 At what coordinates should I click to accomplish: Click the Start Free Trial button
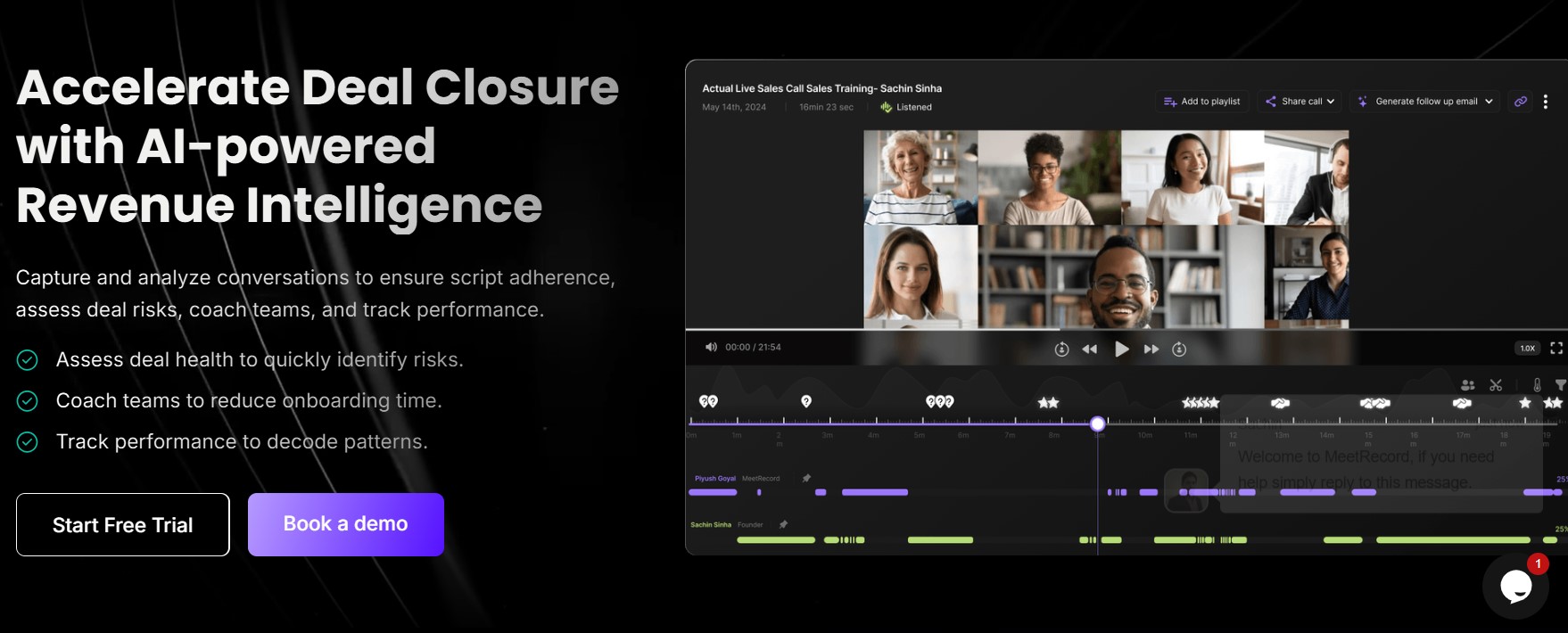pos(123,524)
